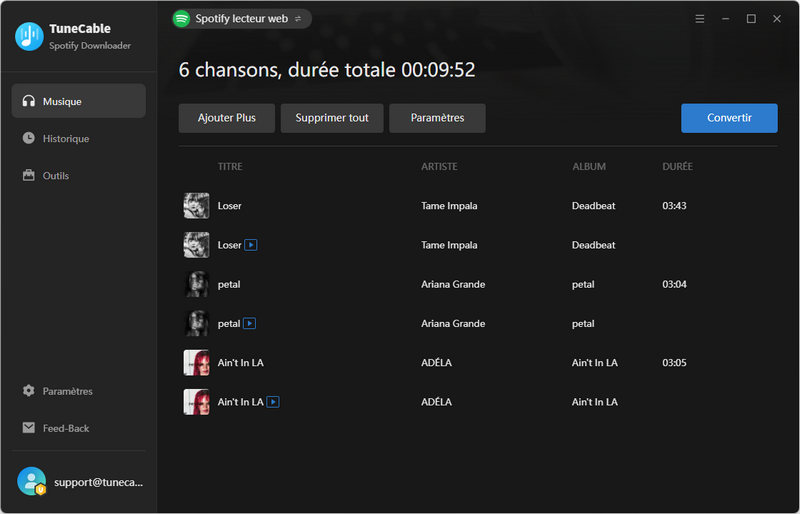800x514 pixels.
Task: Click the user account avatar icon
Action: click(31, 481)
